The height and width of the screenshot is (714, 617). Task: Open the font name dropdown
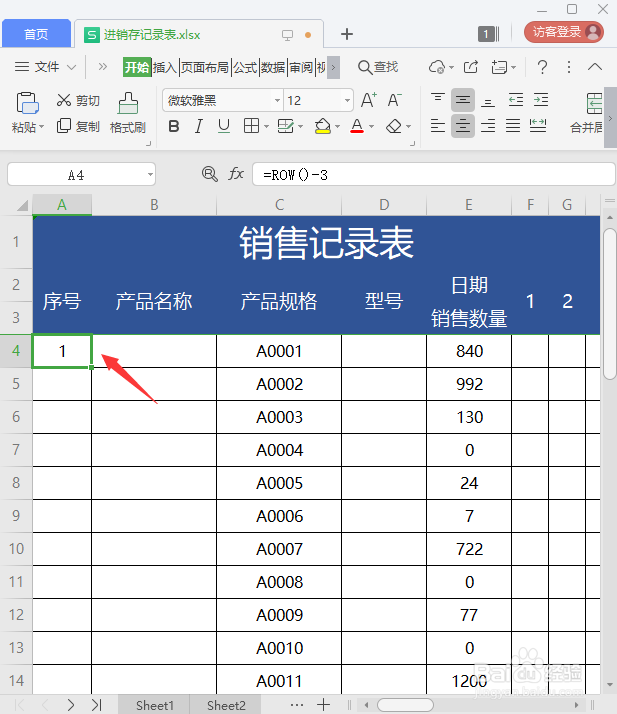click(x=277, y=100)
